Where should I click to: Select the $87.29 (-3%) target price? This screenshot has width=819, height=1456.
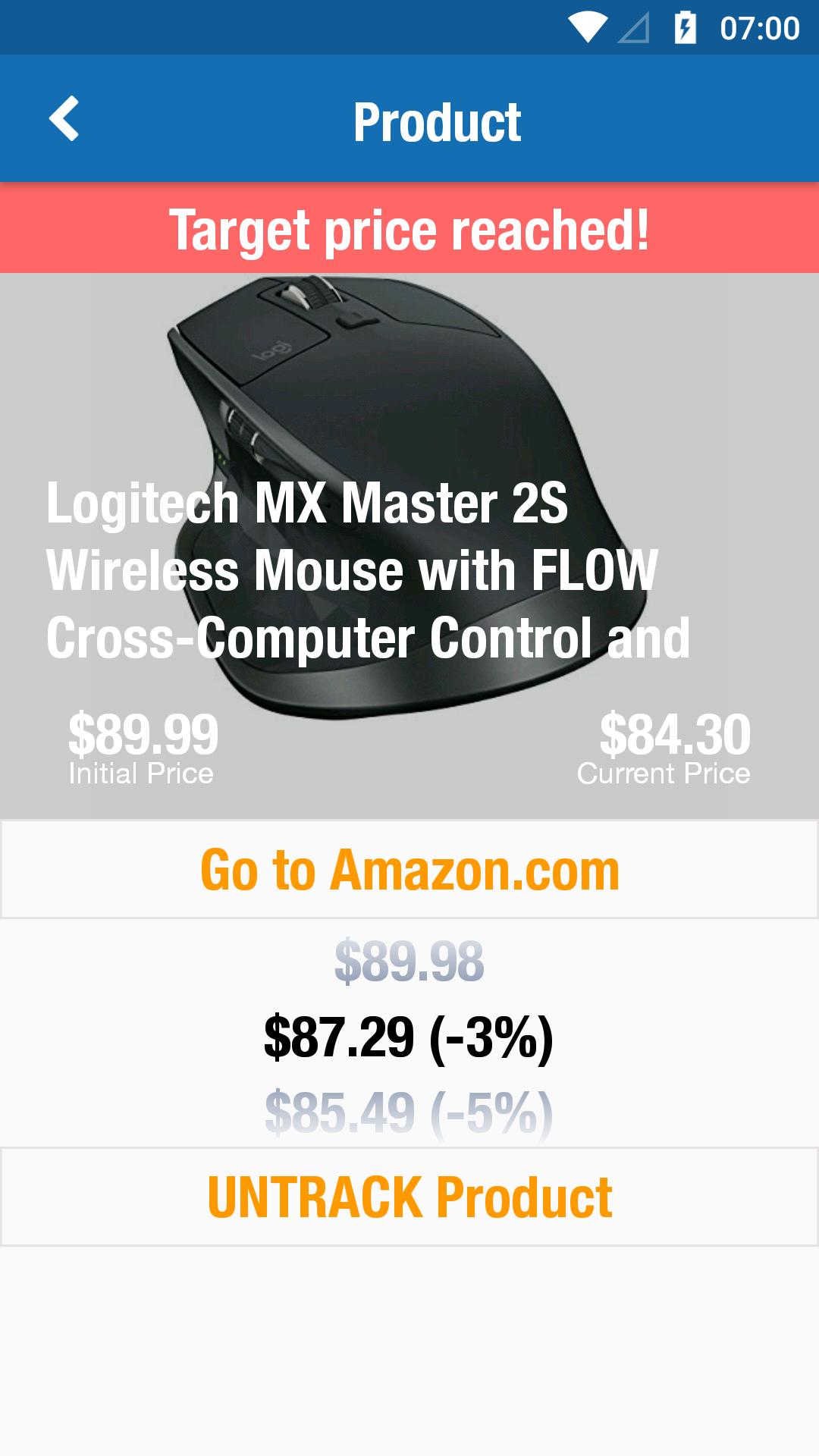point(409,1037)
